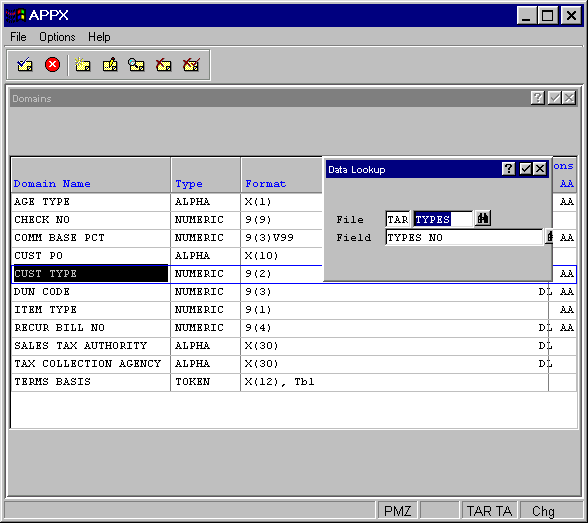This screenshot has width=588, height=523.
Task: Click the blue checkmark Enter toolbar icon
Action: click(x=25, y=65)
